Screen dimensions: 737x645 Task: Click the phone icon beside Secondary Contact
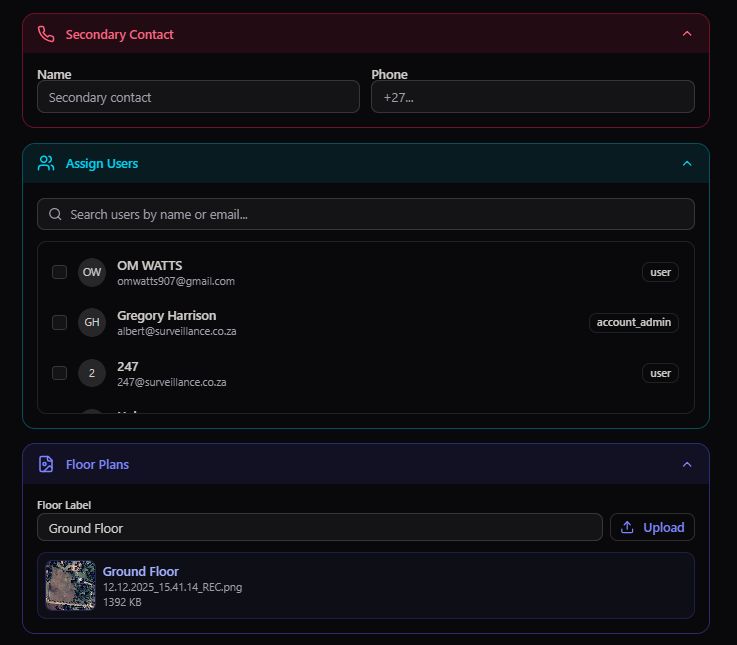point(46,34)
